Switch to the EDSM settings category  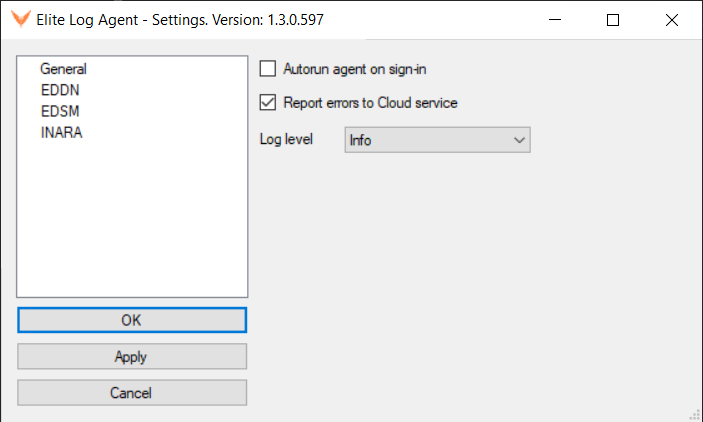point(60,111)
